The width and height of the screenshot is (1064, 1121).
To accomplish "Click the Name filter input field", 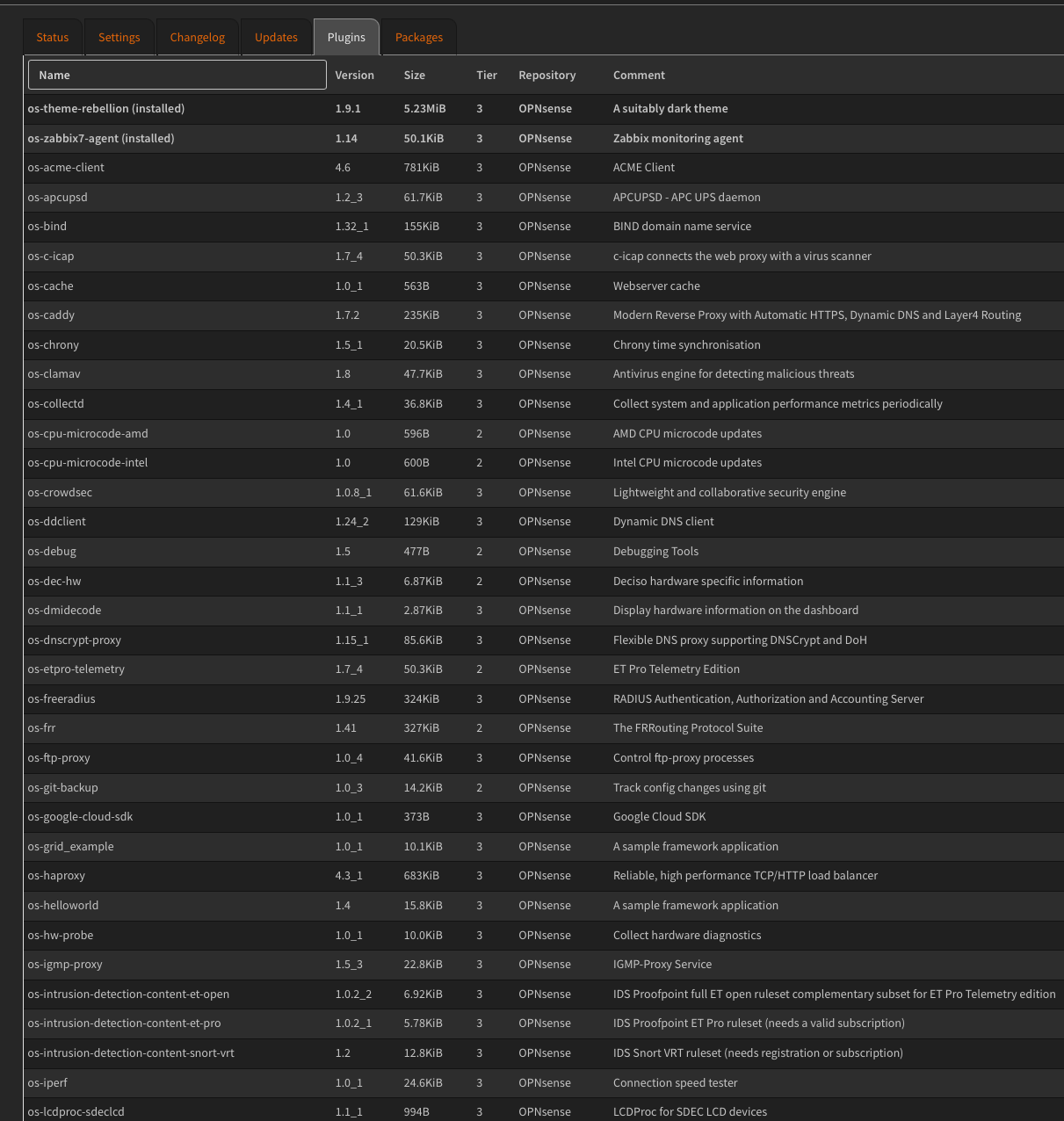I will (x=177, y=75).
